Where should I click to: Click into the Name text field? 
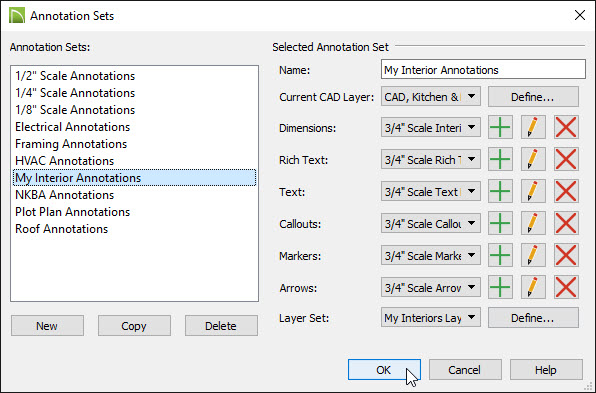pyautogui.click(x=483, y=69)
